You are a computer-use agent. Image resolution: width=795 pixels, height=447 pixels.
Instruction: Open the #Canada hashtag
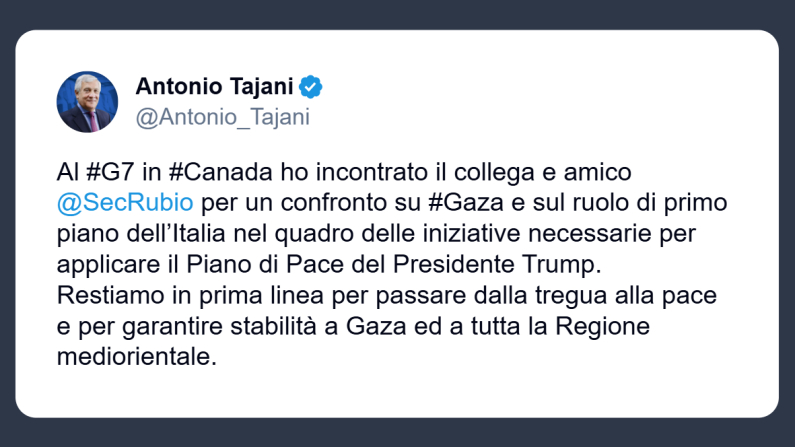click(x=205, y=174)
